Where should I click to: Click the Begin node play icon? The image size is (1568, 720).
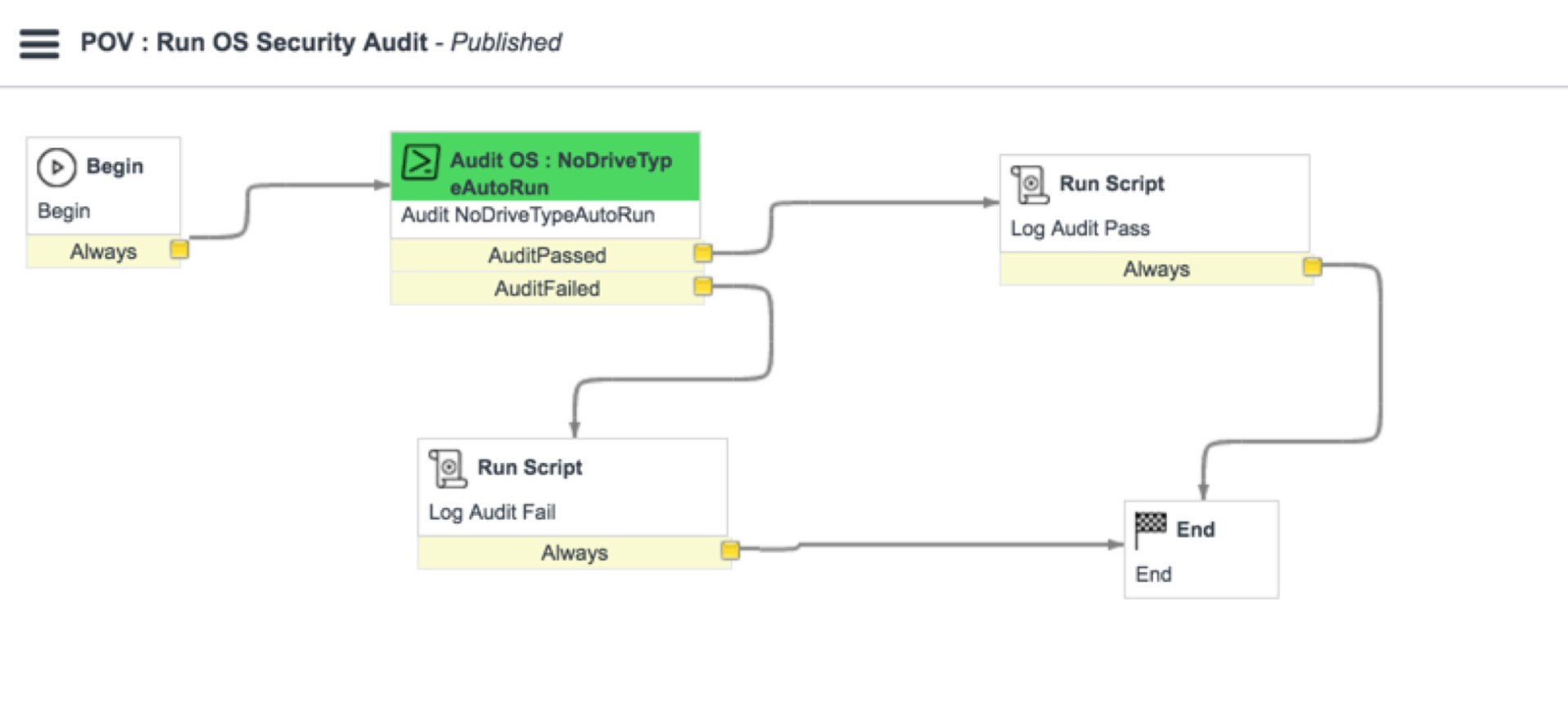click(x=56, y=167)
